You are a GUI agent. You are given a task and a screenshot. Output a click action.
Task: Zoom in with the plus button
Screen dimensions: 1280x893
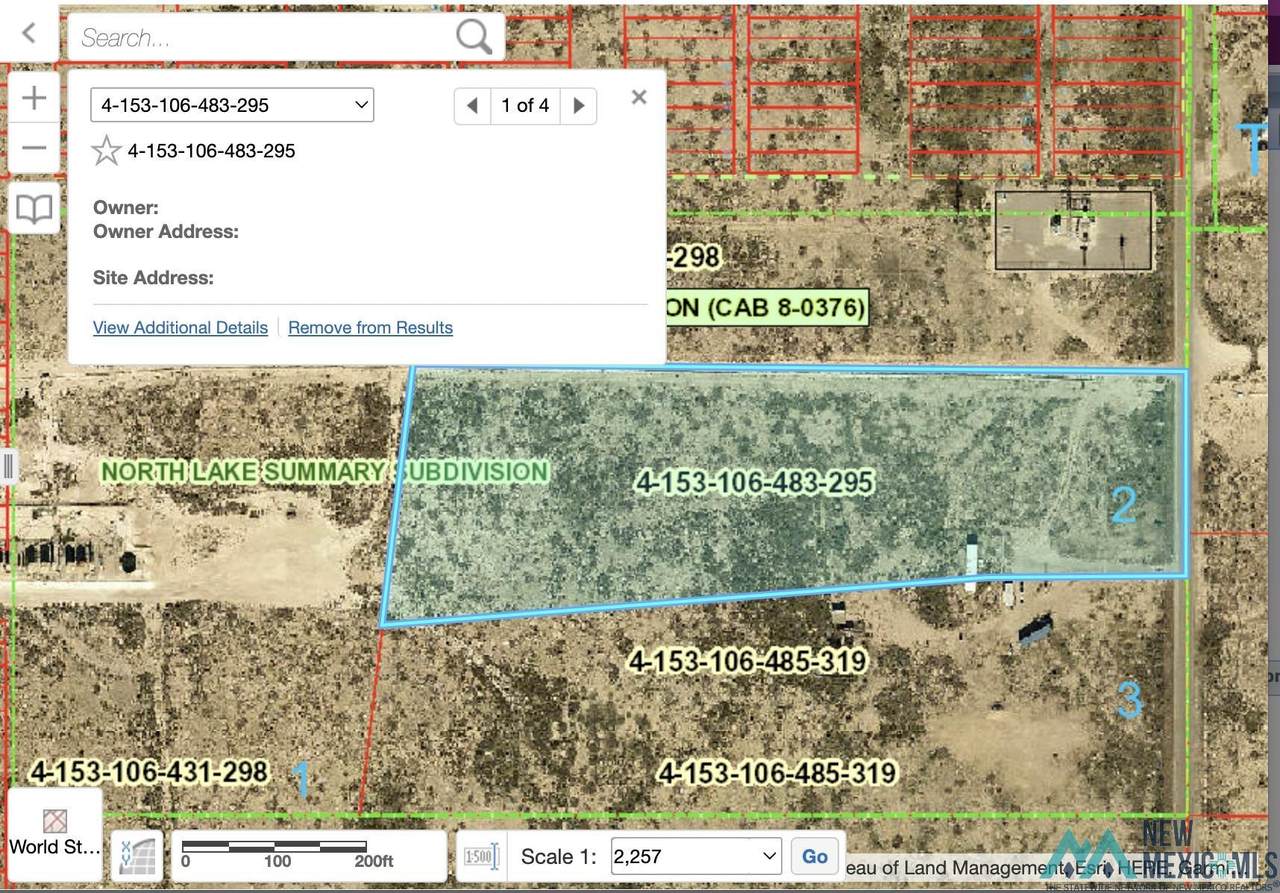coord(34,98)
